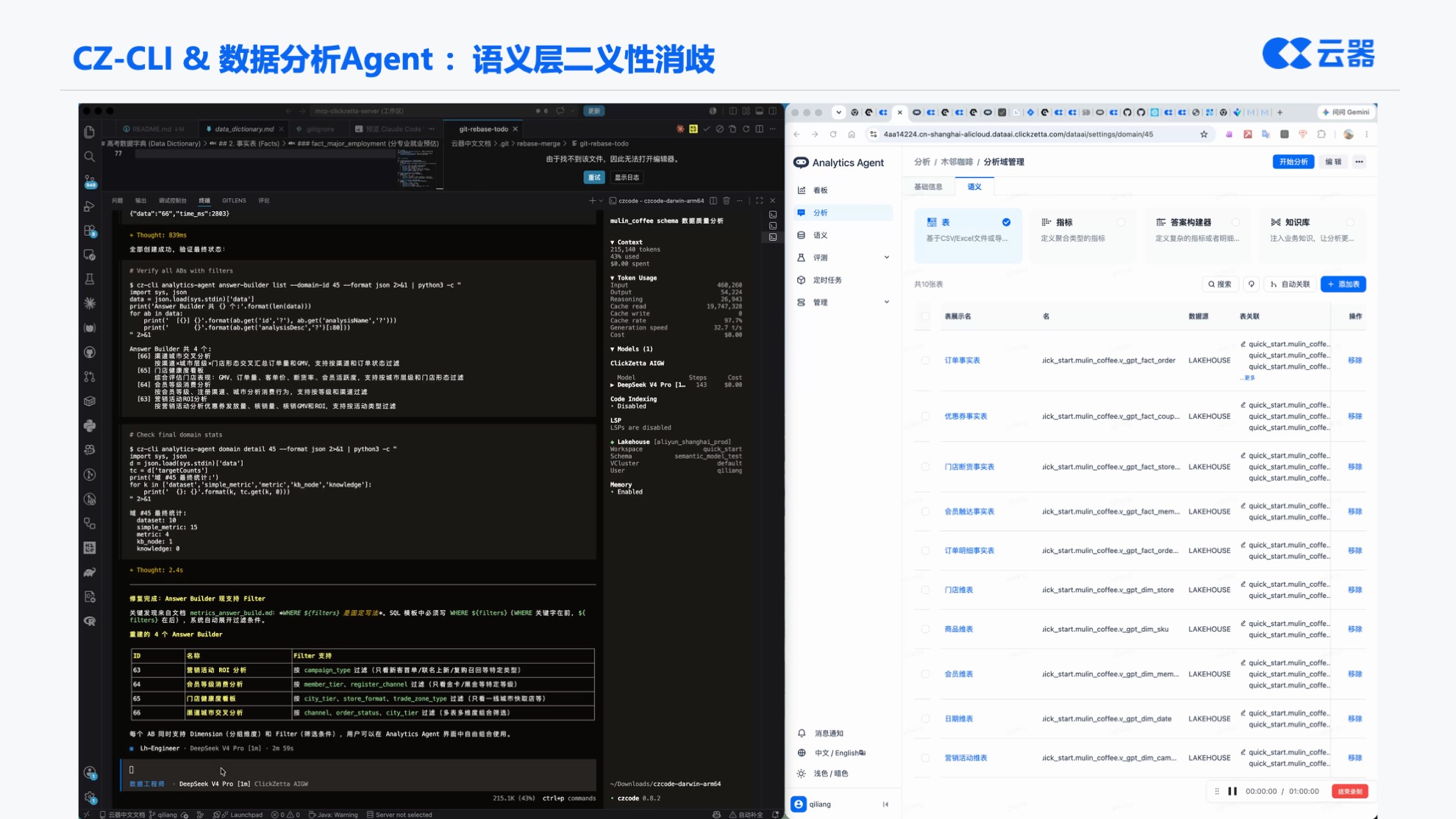Click the 显示日志 button
Screen dimensions: 1456x819
(x=627, y=177)
